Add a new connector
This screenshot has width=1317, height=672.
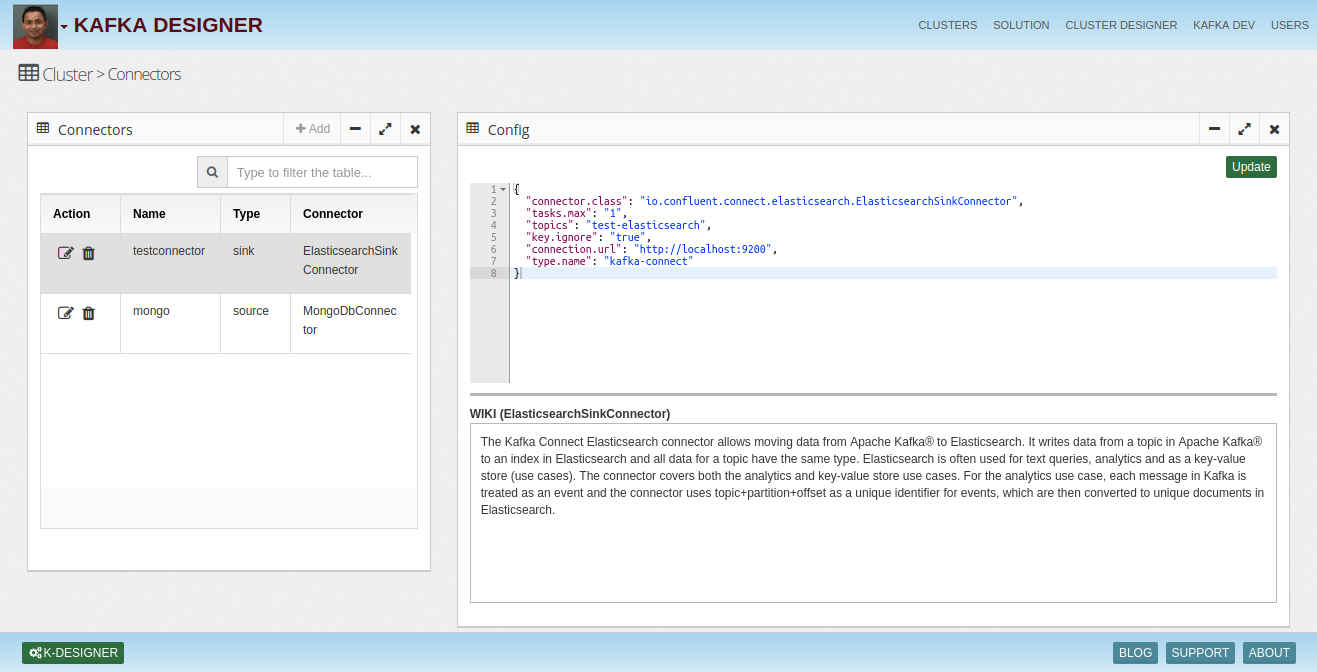click(x=312, y=129)
